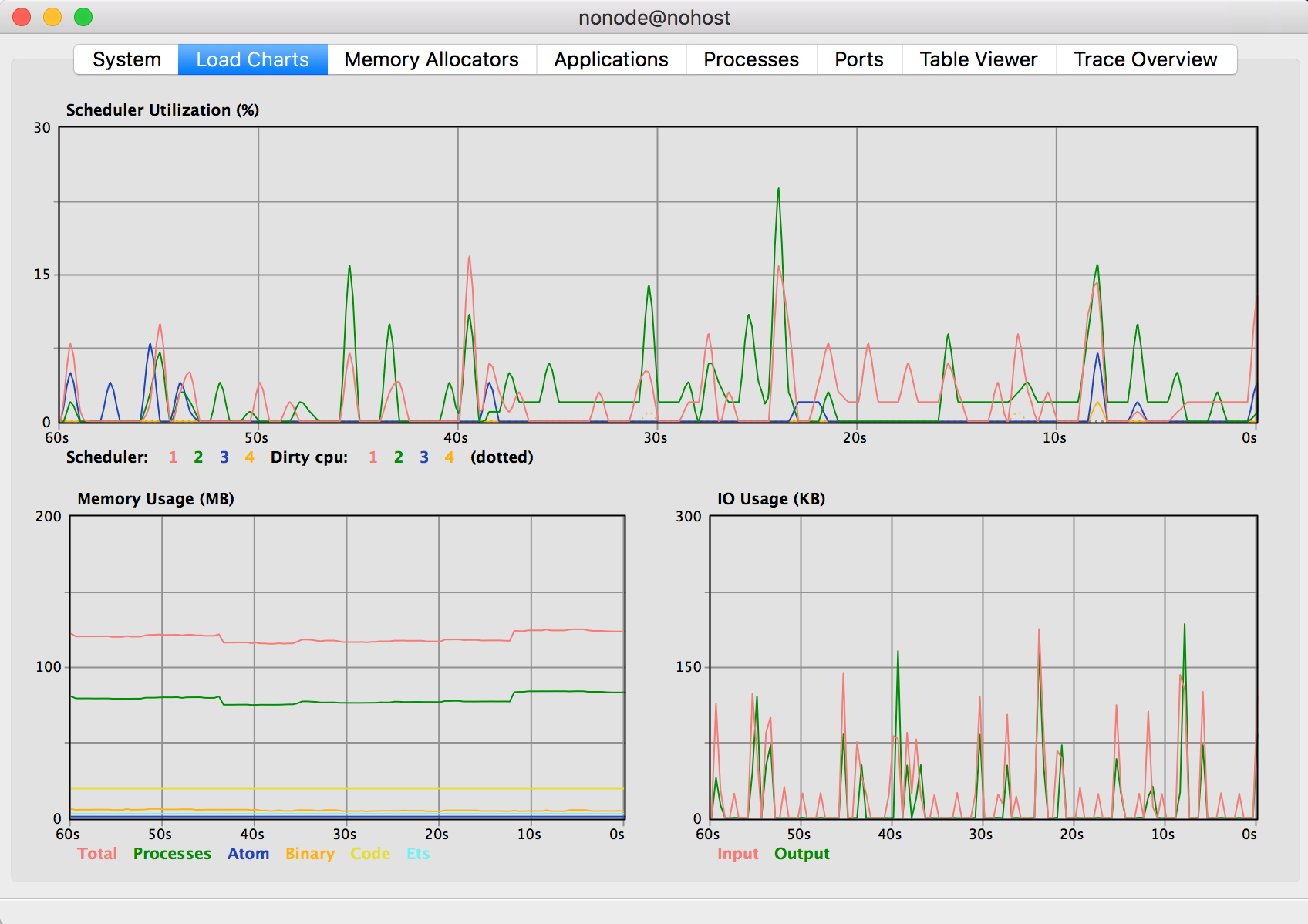
Task: Click the 300 label on IO chart axis
Action: [689, 517]
